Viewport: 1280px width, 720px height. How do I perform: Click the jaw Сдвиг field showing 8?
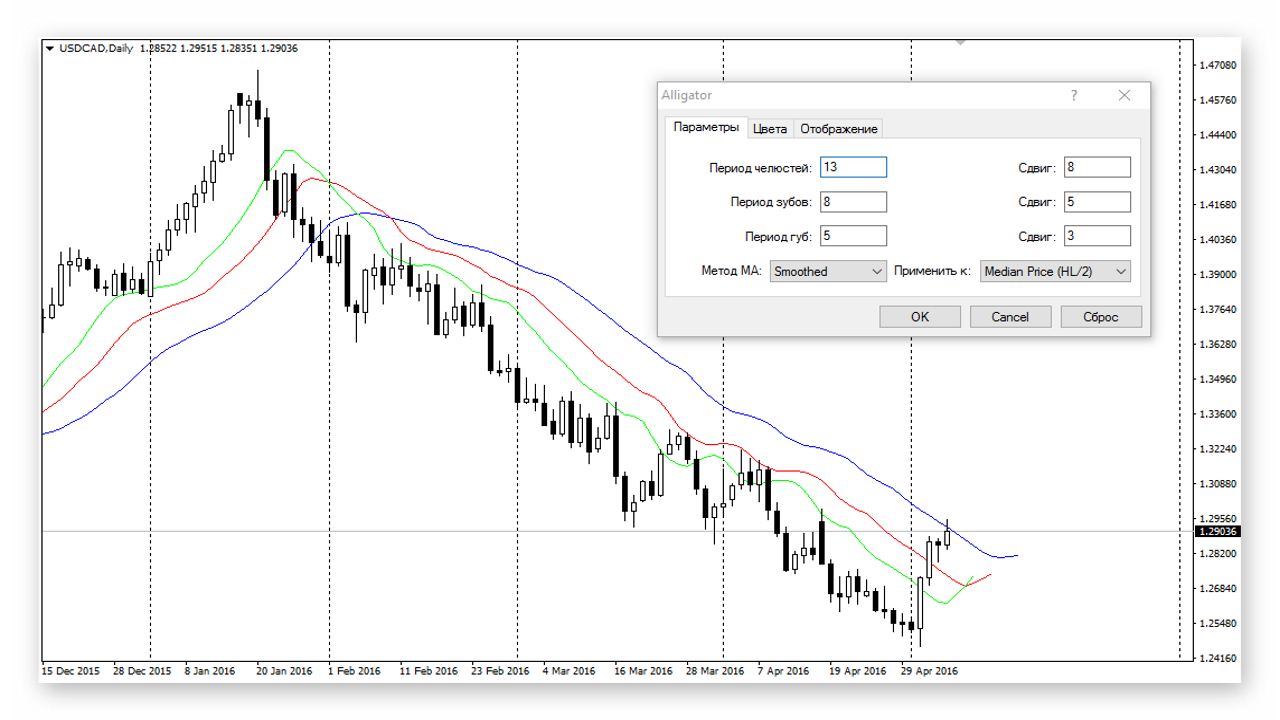tap(1097, 167)
